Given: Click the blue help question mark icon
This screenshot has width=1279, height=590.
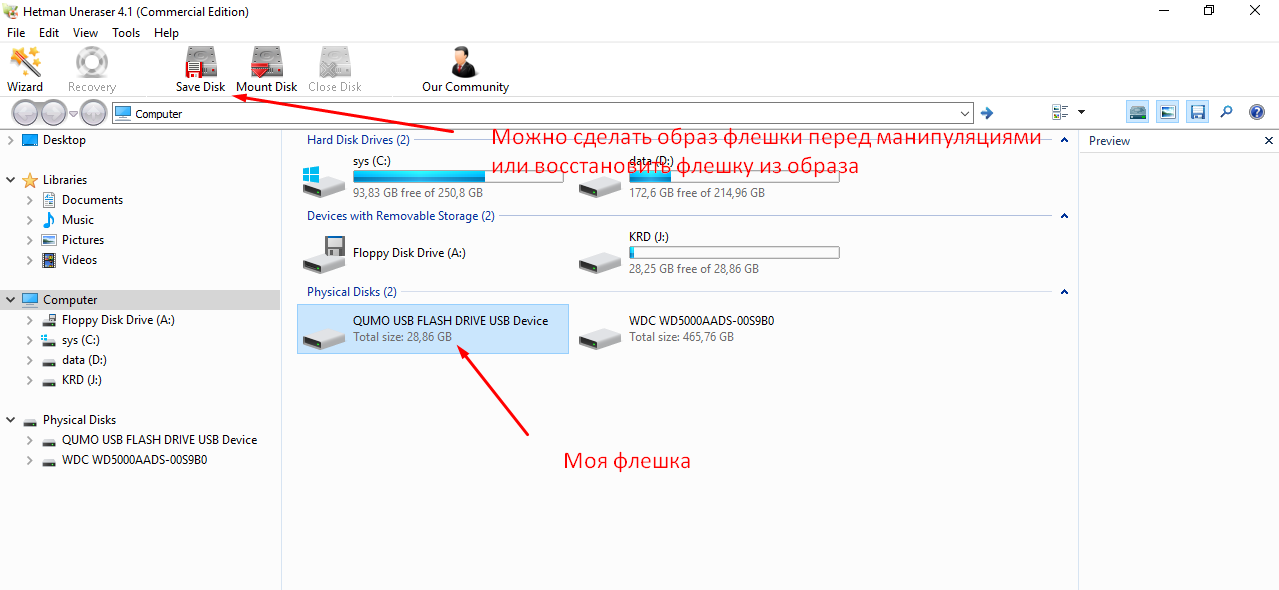Looking at the screenshot, I should coord(1257,113).
